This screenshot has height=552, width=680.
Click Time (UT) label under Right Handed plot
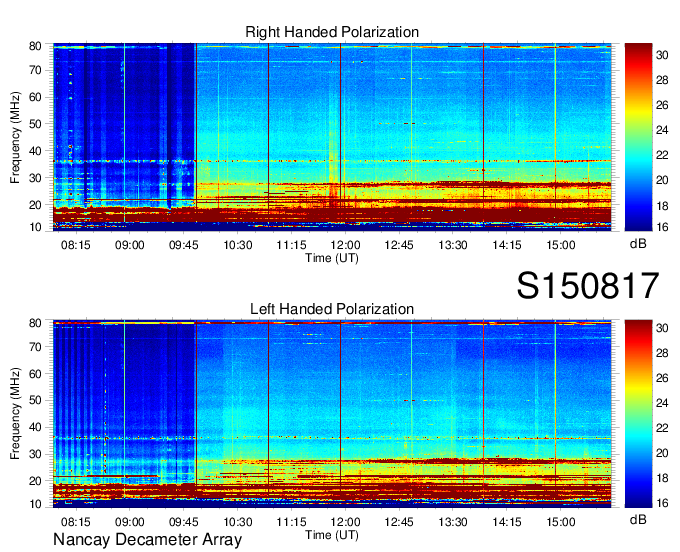(x=332, y=258)
